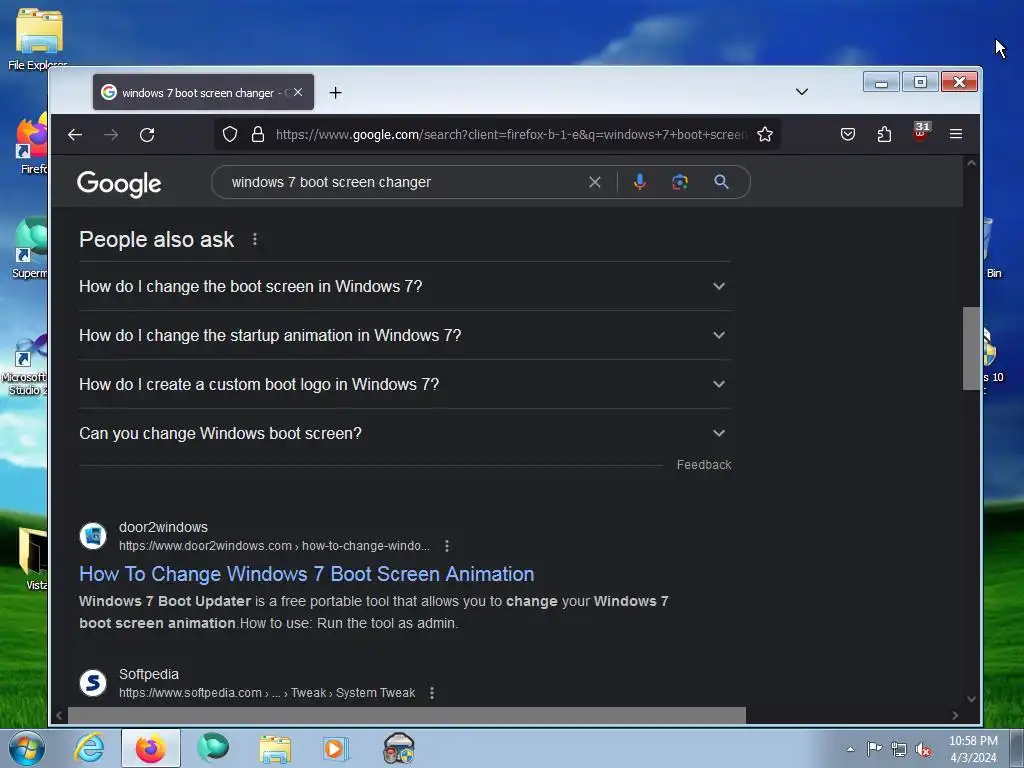Click the vertical scrollbar thumb
Screen dimensions: 1024x768
(x=971, y=348)
